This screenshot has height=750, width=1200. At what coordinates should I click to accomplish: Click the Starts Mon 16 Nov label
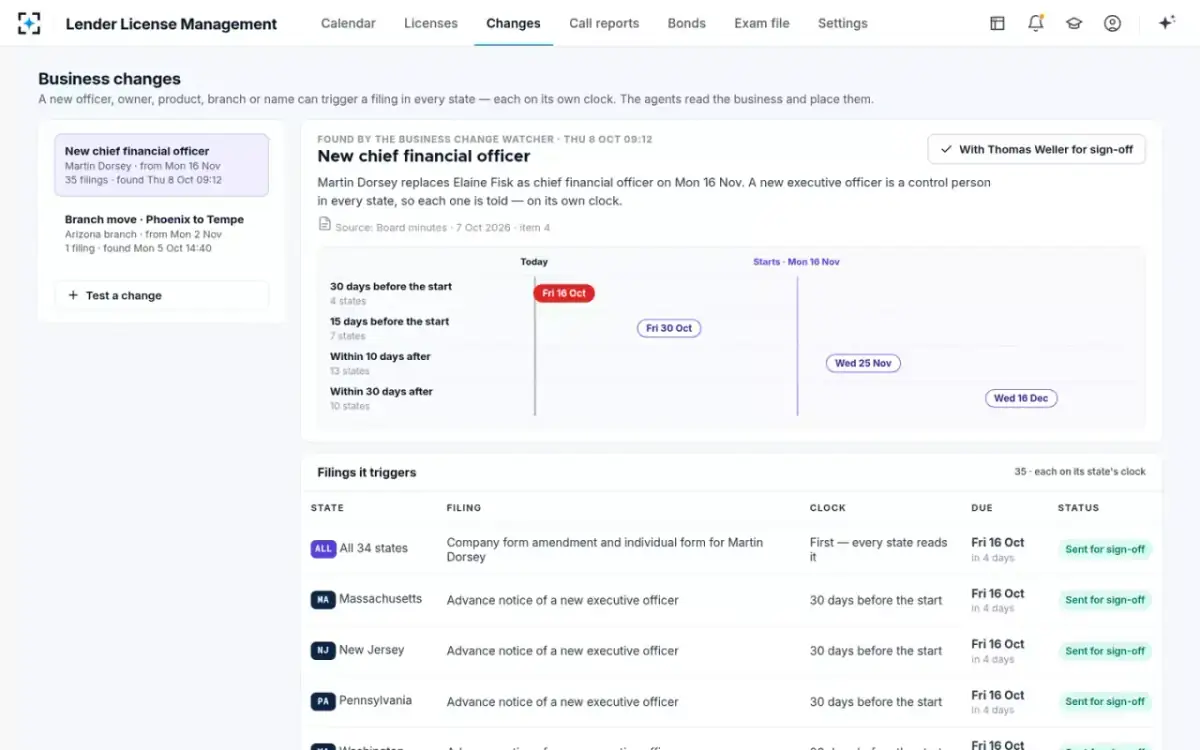796,262
